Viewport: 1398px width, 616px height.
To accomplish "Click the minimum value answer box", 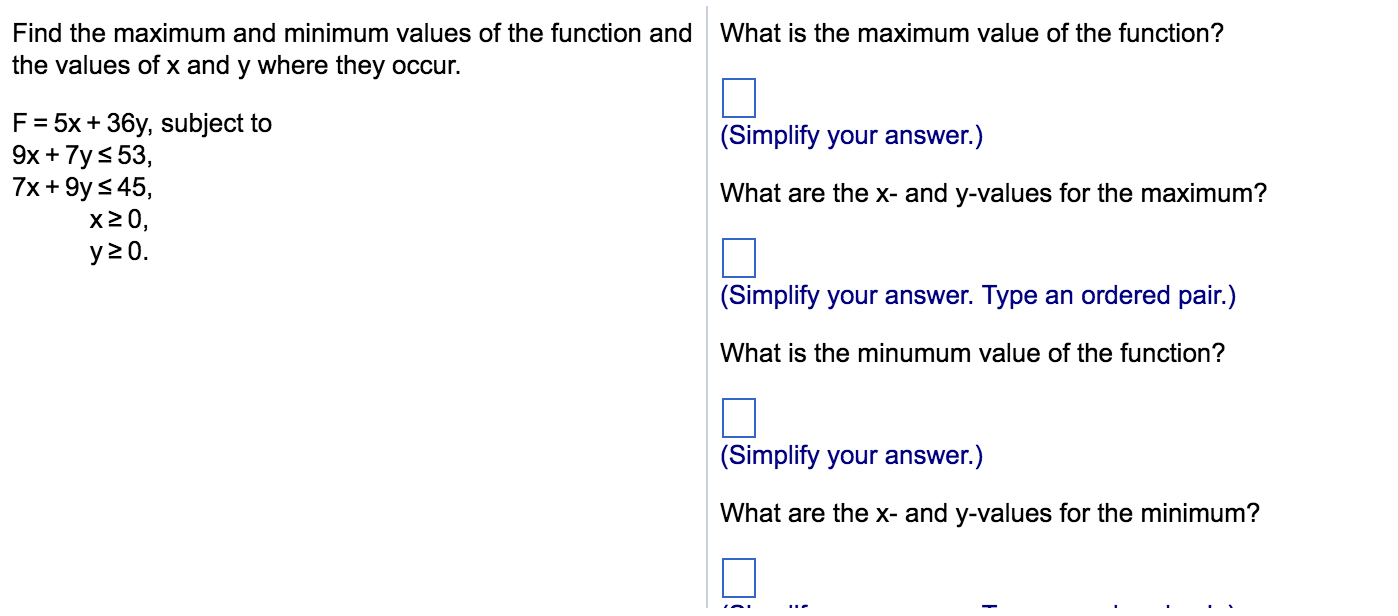I will point(738,417).
